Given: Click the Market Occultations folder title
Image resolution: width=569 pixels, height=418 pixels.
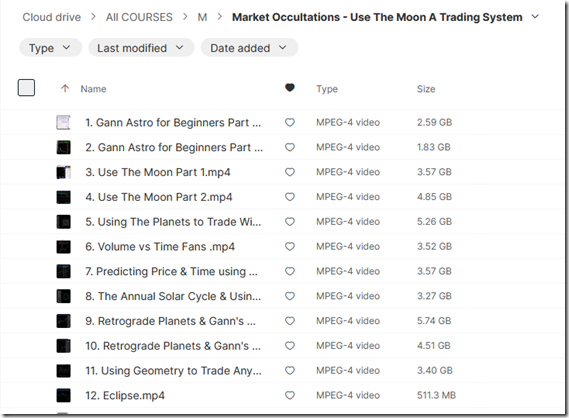Looking at the screenshot, I should pos(377,17).
